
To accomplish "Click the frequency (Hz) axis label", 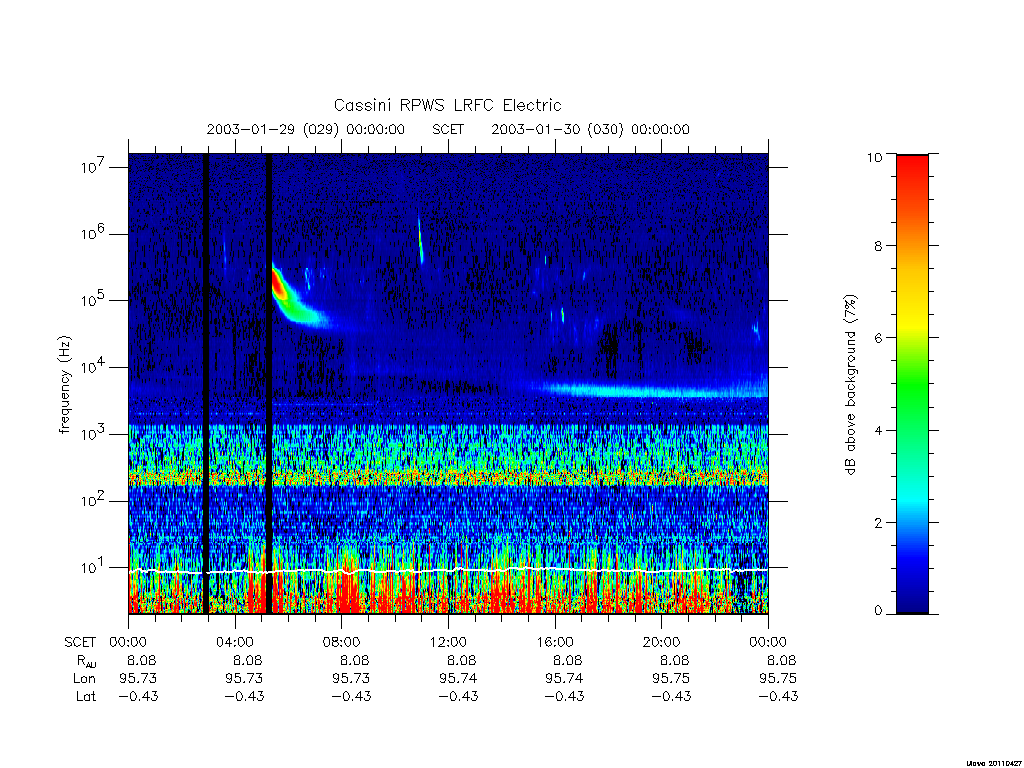I will pos(65,384).
